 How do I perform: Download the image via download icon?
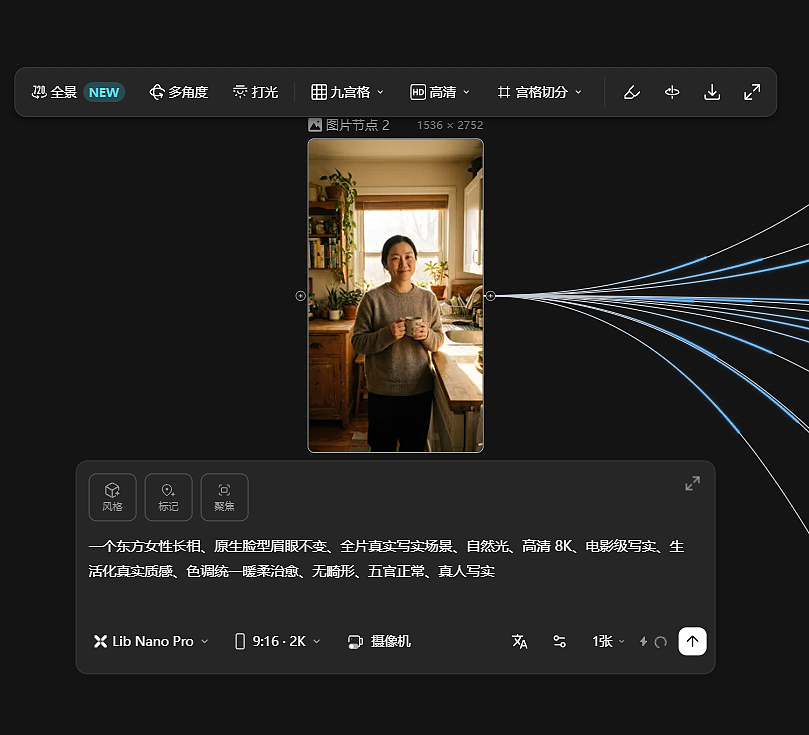pos(712,92)
